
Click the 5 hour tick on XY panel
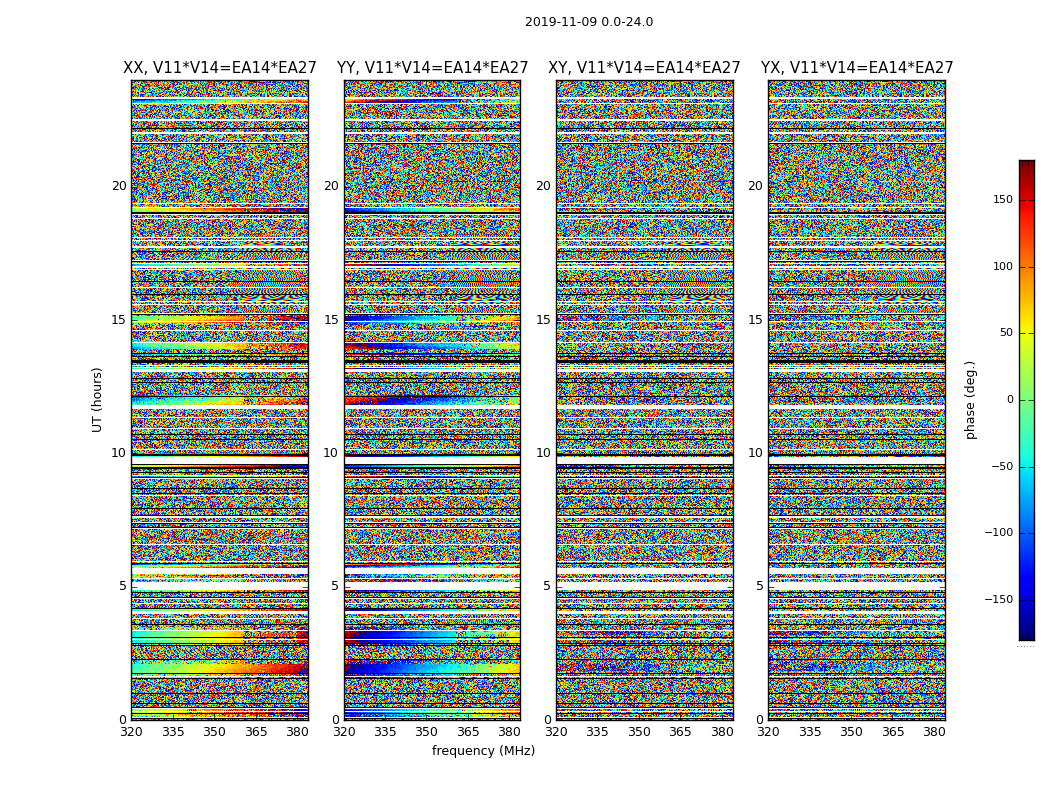(547, 586)
